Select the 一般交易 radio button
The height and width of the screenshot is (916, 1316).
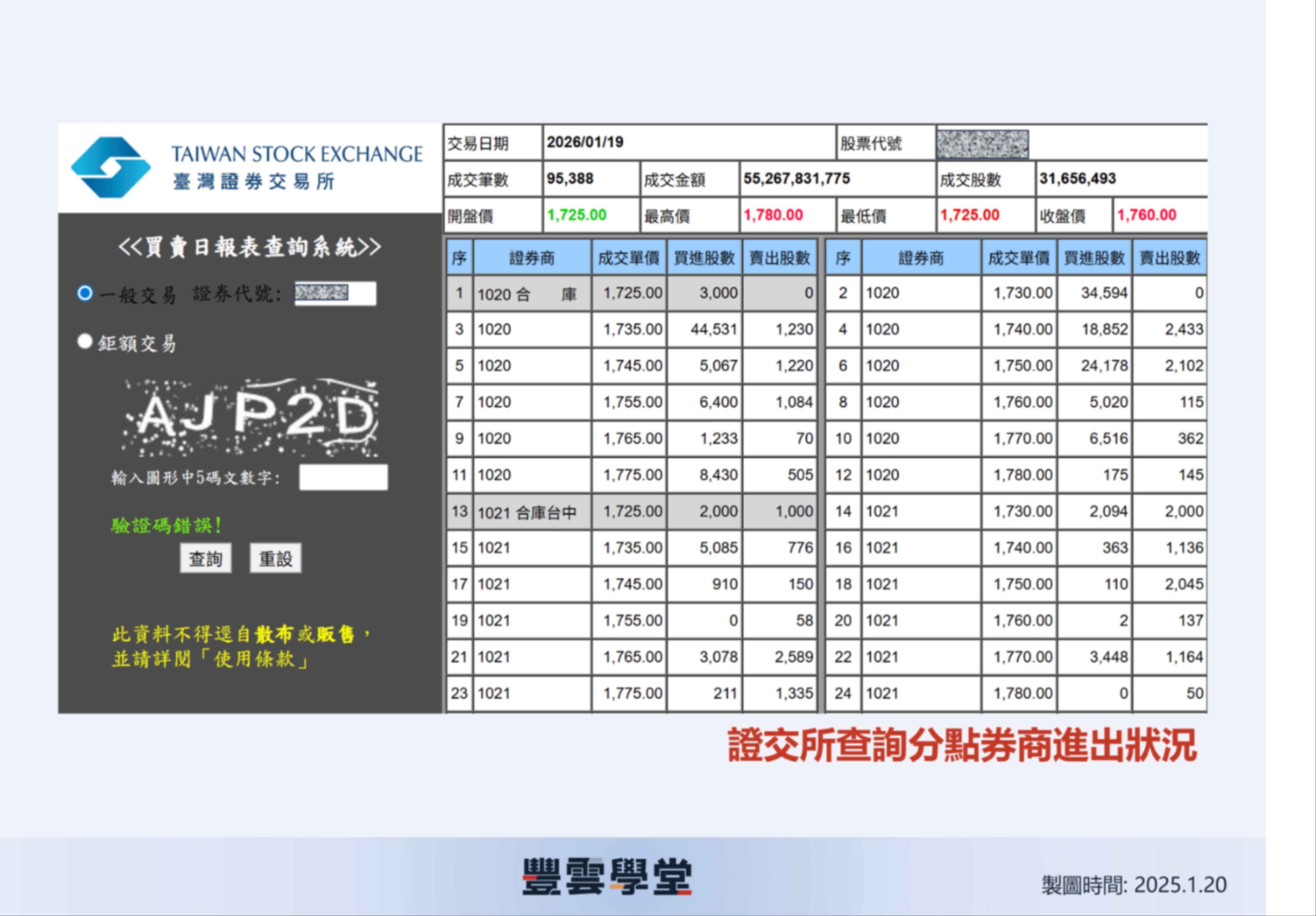(85, 293)
